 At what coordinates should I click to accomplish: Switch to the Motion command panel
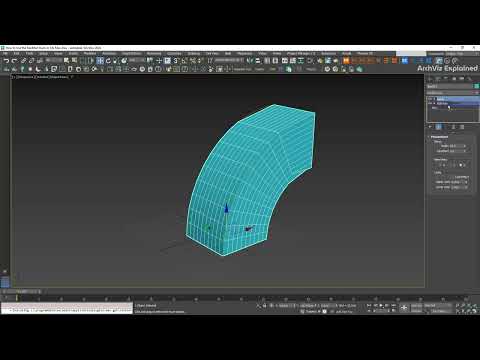point(454,79)
